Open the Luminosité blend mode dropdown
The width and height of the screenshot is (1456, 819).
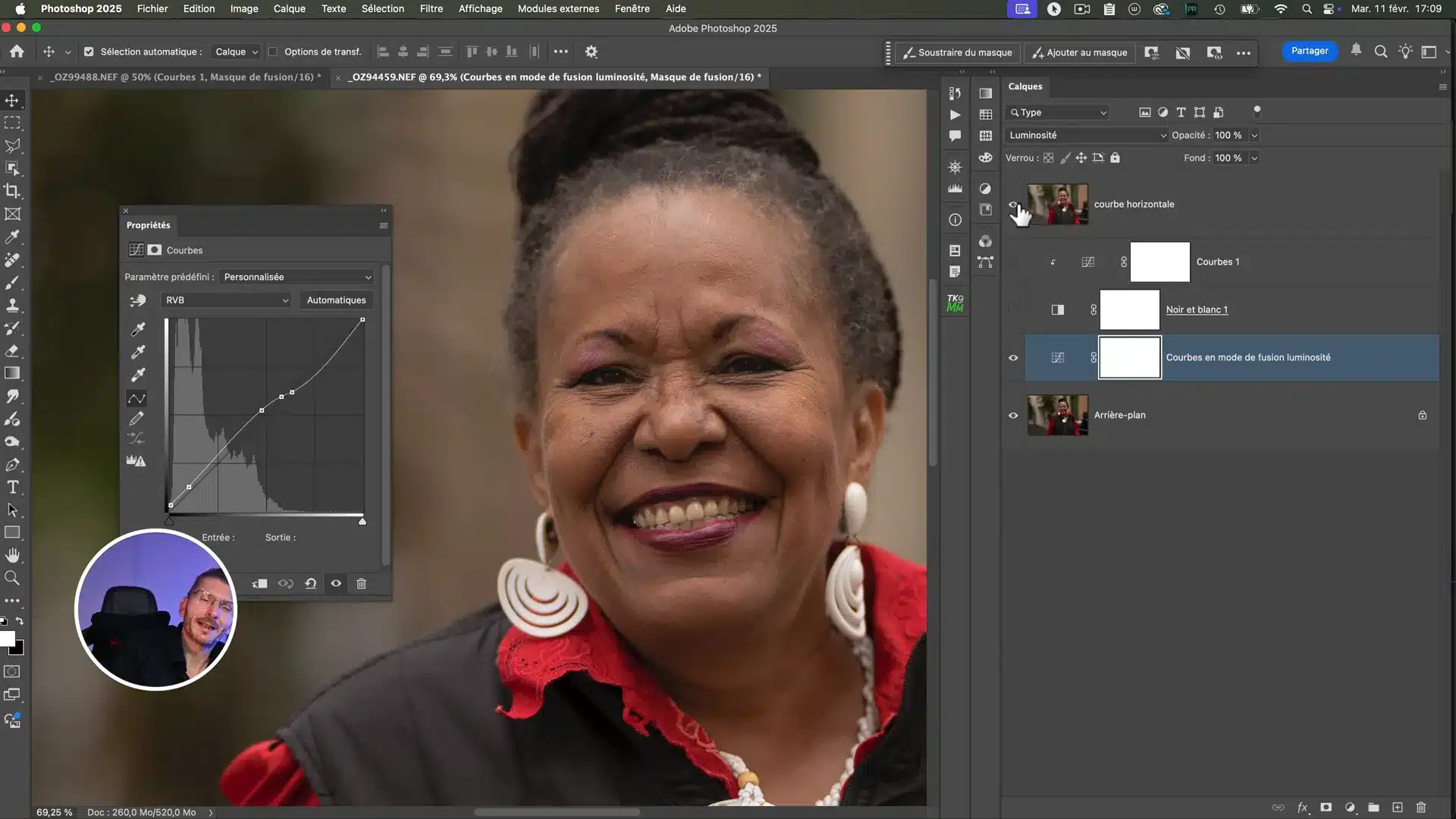pos(1086,135)
